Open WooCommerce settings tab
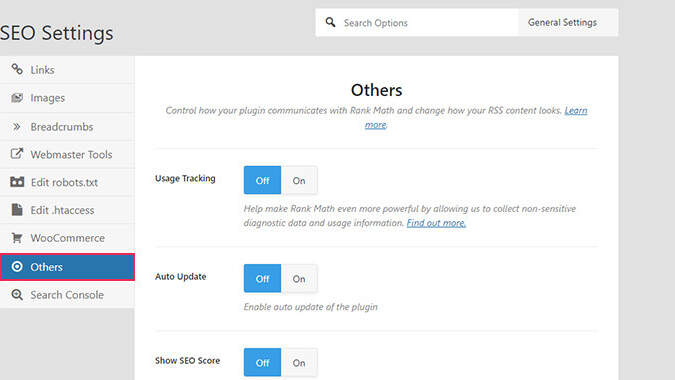The height and width of the screenshot is (380, 675). click(x=67, y=238)
